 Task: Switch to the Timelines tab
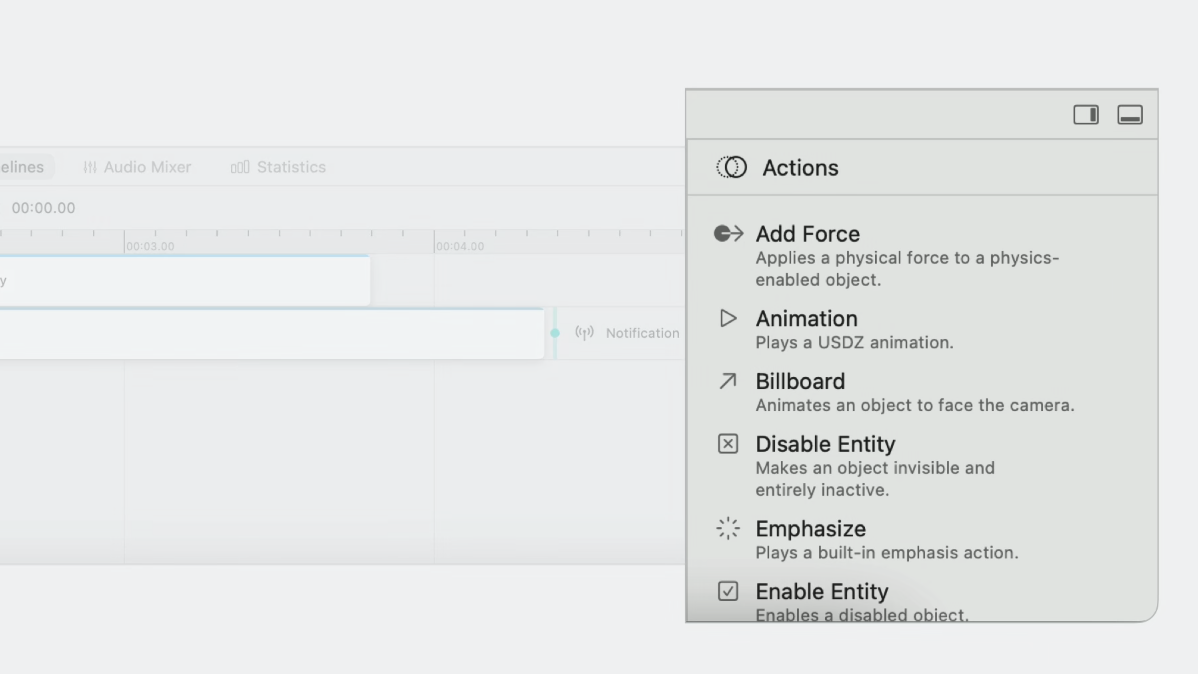pyautogui.click(x=22, y=167)
